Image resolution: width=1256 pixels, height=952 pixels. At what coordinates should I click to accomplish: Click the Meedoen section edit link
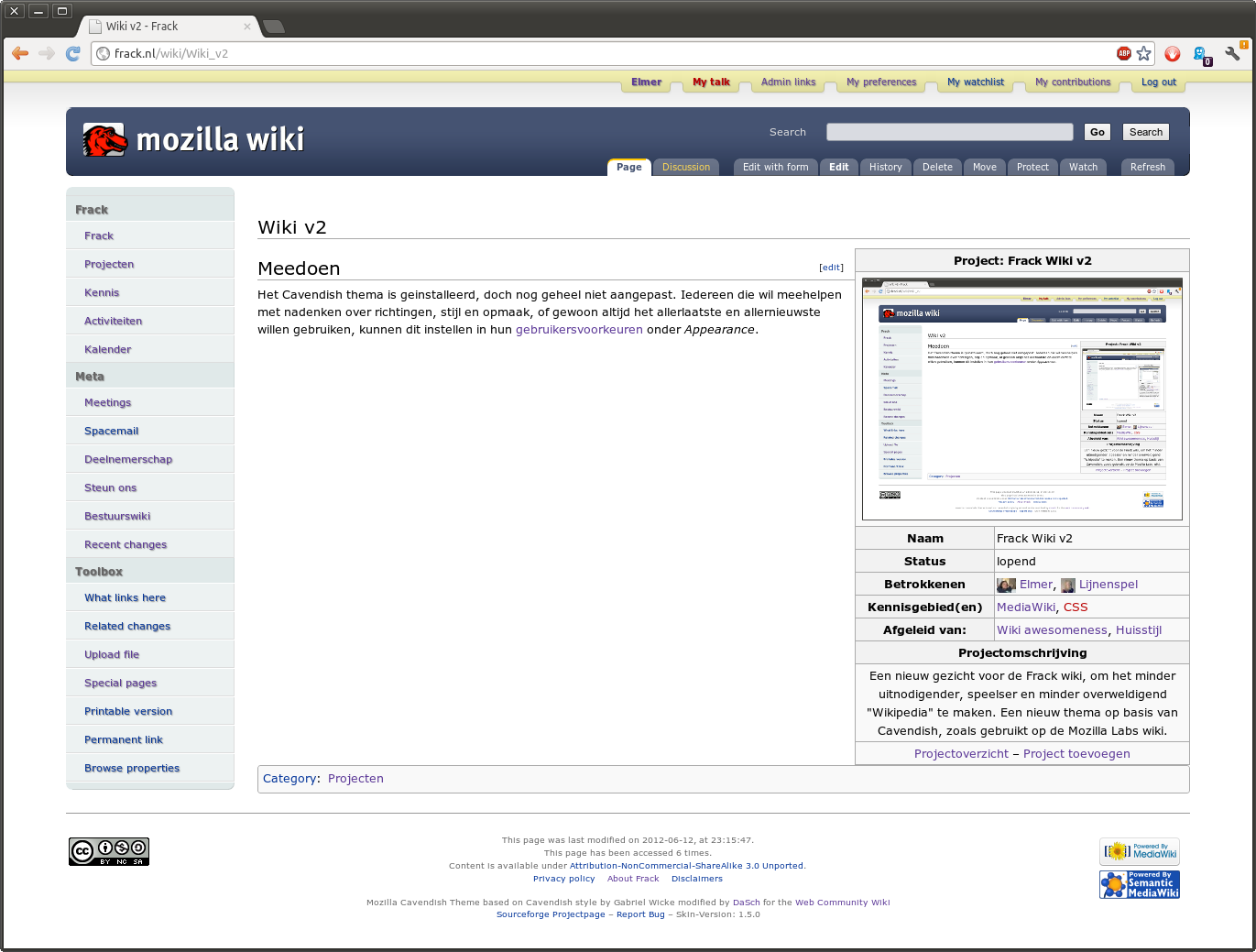831,268
